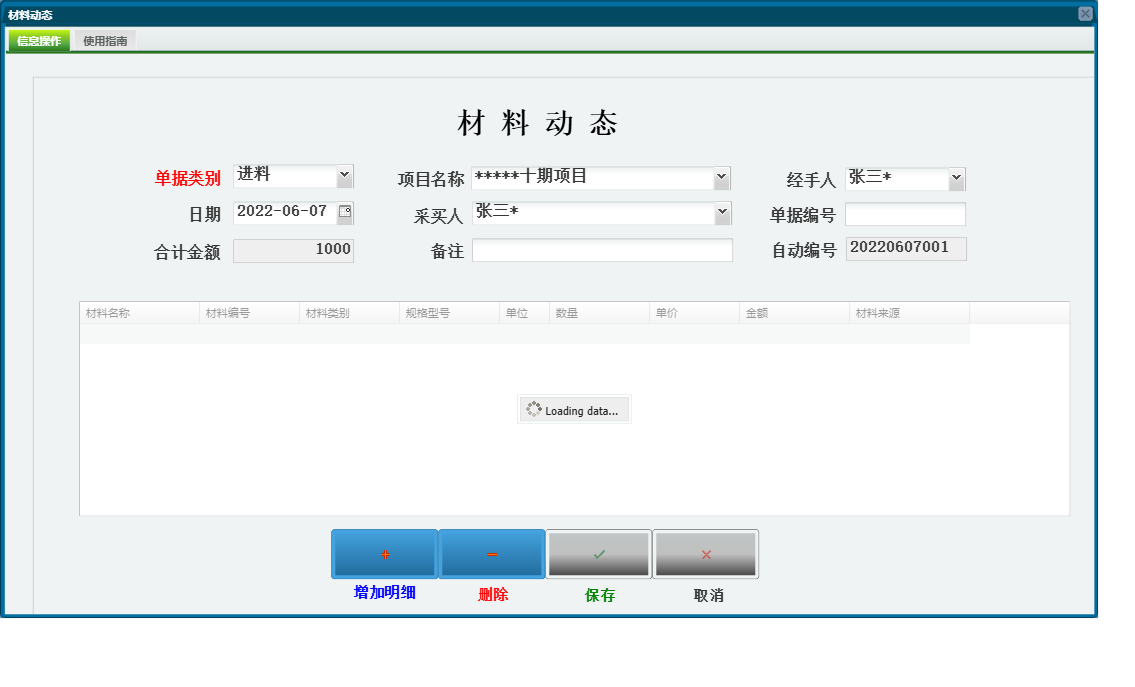Viewport: 1135px width, 687px height.
Task: Click the green checkmark save icon
Action: pyautogui.click(x=598, y=553)
